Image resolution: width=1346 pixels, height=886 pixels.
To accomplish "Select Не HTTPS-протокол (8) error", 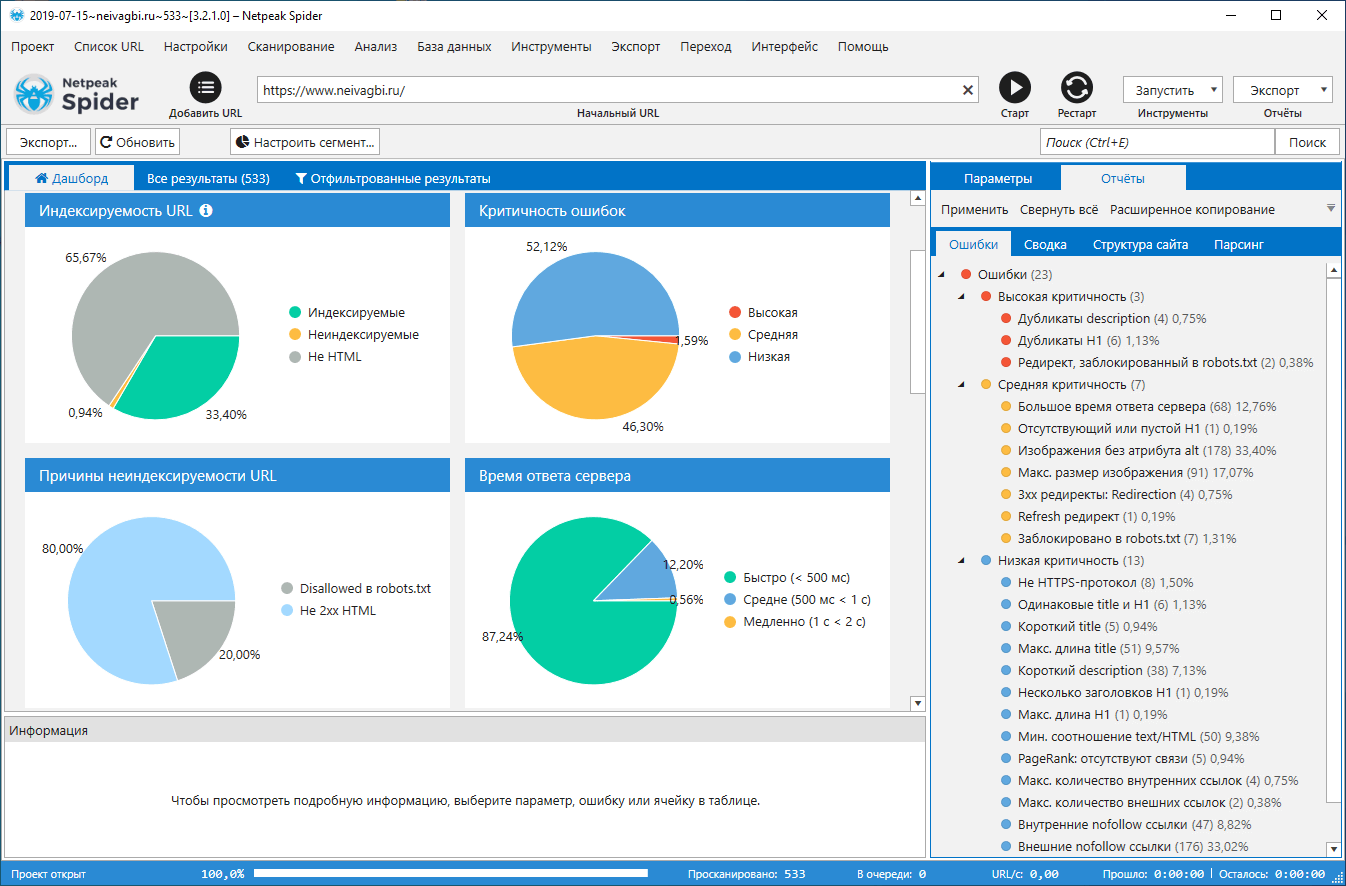I will coord(1097,583).
